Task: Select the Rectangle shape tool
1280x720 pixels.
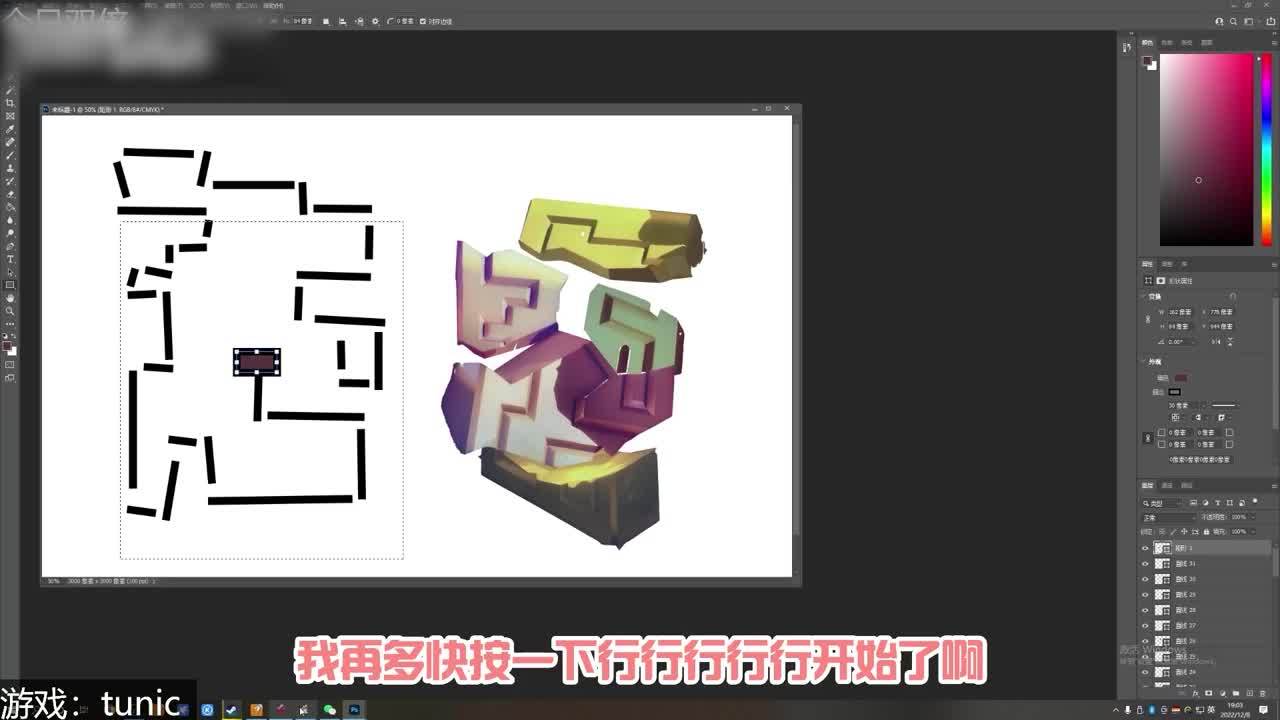Action: [x=10, y=285]
